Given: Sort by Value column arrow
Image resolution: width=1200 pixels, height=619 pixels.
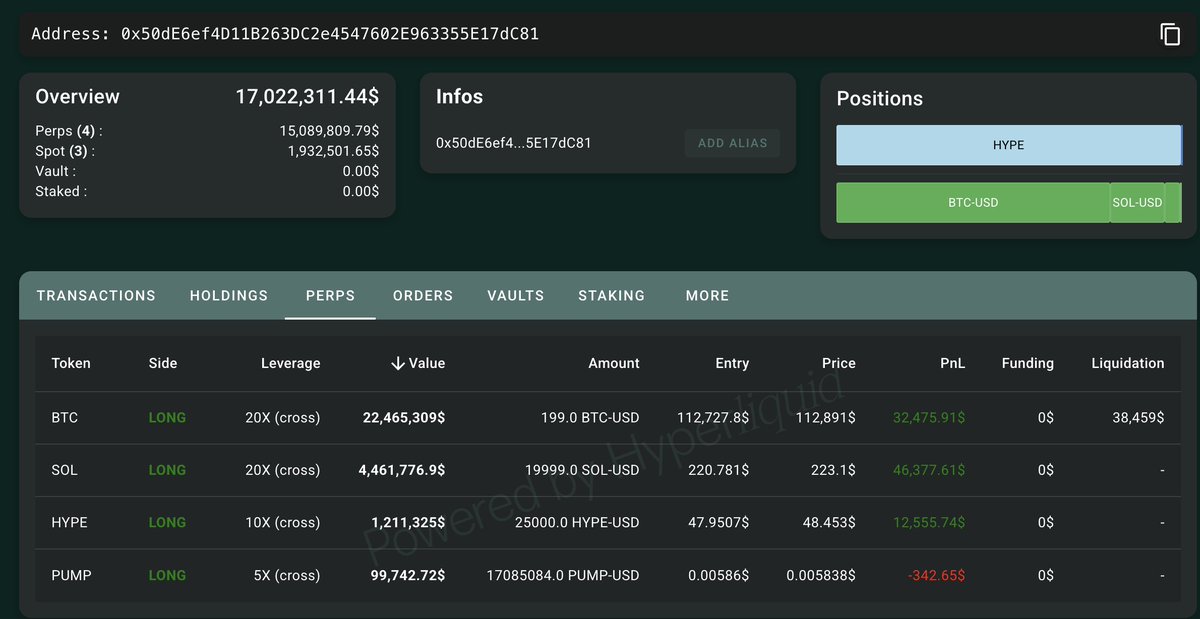Looking at the screenshot, I should (x=398, y=364).
